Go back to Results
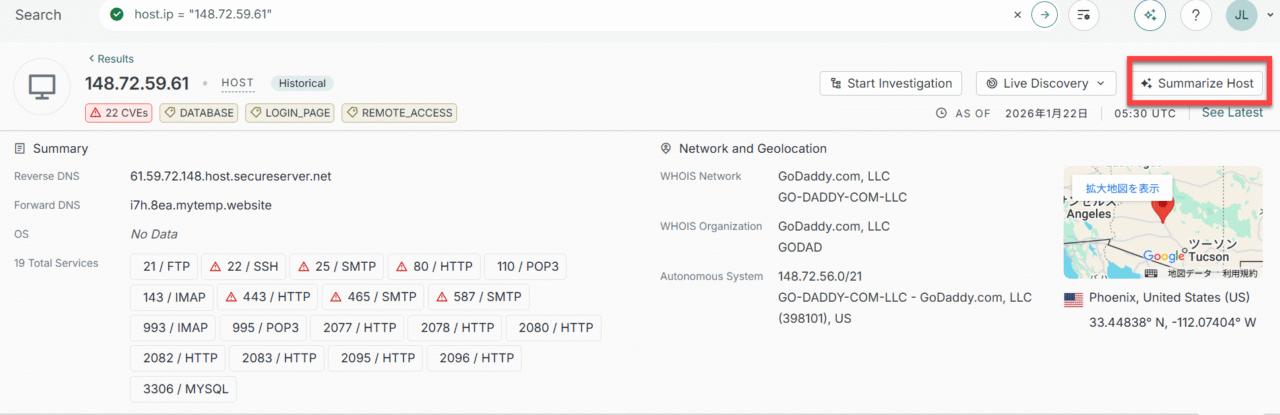The height and width of the screenshot is (415, 1280). point(111,59)
